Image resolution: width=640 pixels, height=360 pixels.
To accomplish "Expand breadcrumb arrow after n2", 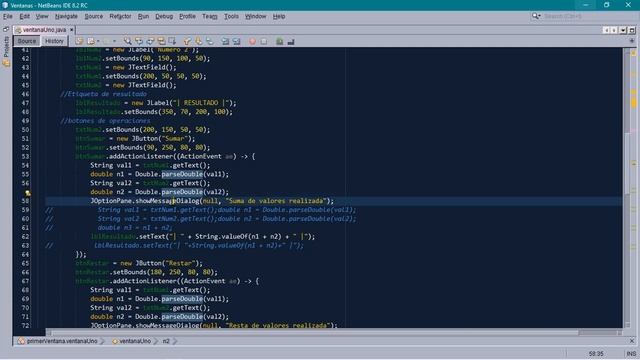I will 175,341.
